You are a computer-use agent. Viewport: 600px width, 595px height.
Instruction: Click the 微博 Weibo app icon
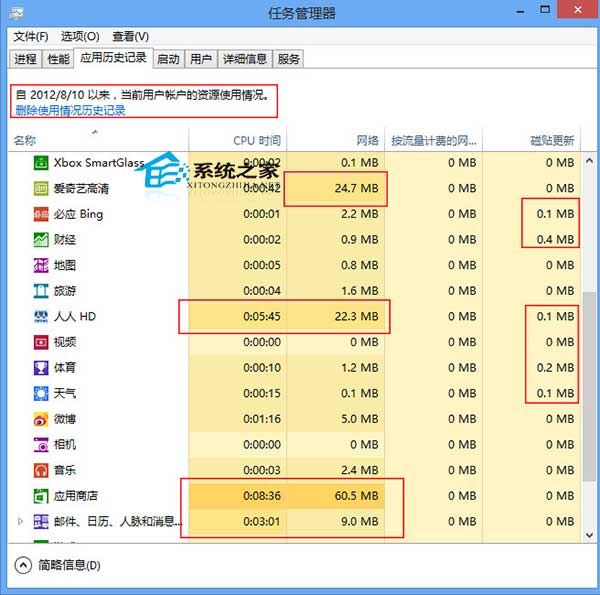pyautogui.click(x=41, y=419)
